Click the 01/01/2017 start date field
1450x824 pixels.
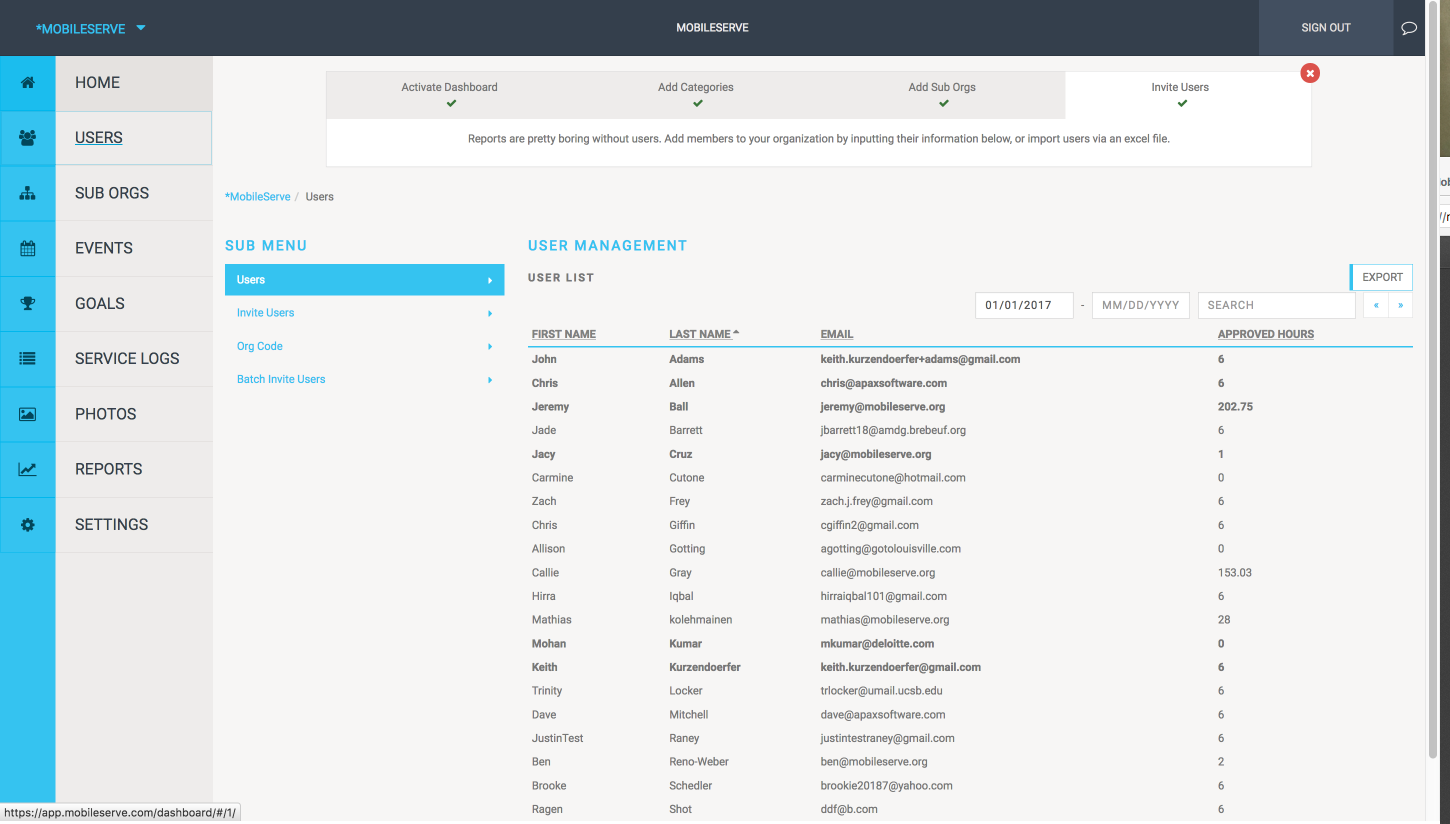coord(1024,305)
